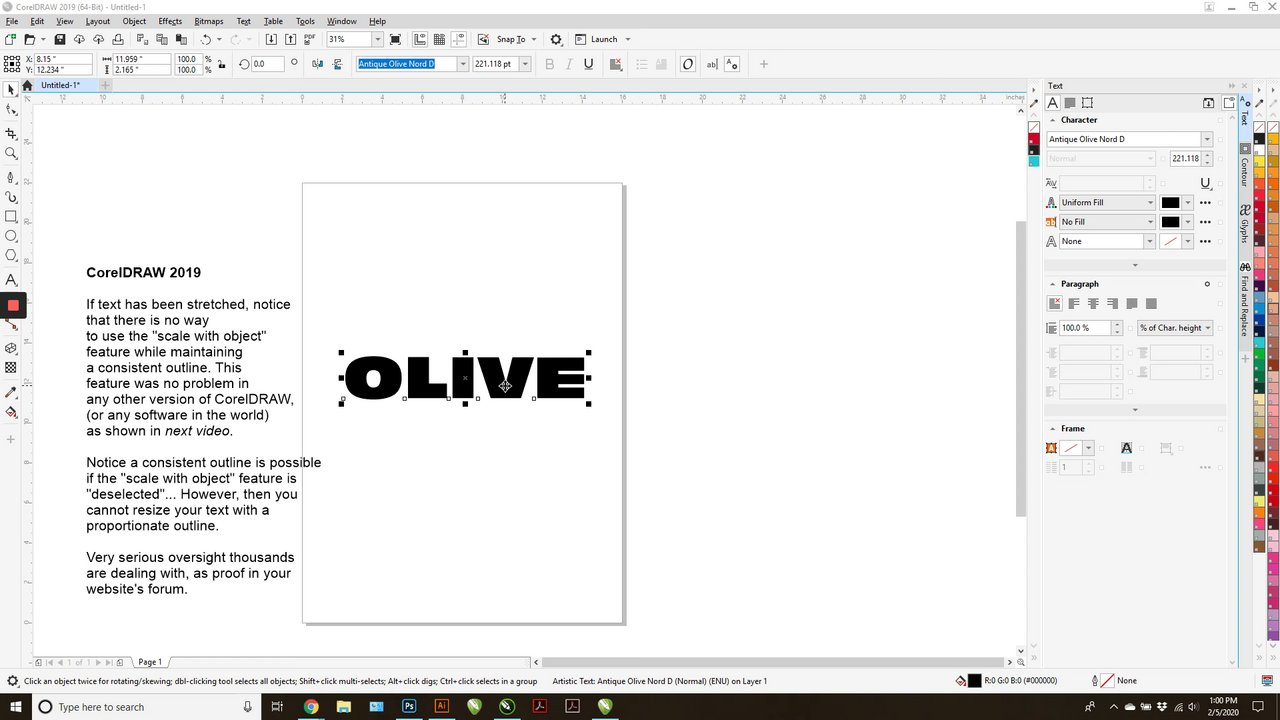Open background fill settings ellipsis button

[1205, 222]
